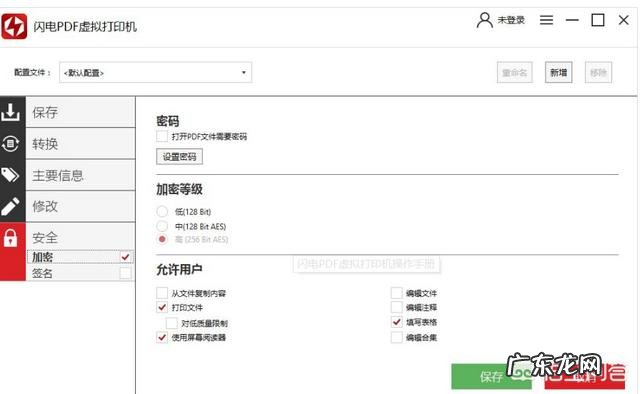Click the convert document icon in sidebar
Viewport: 640px width, 394px height.
(x=11, y=144)
